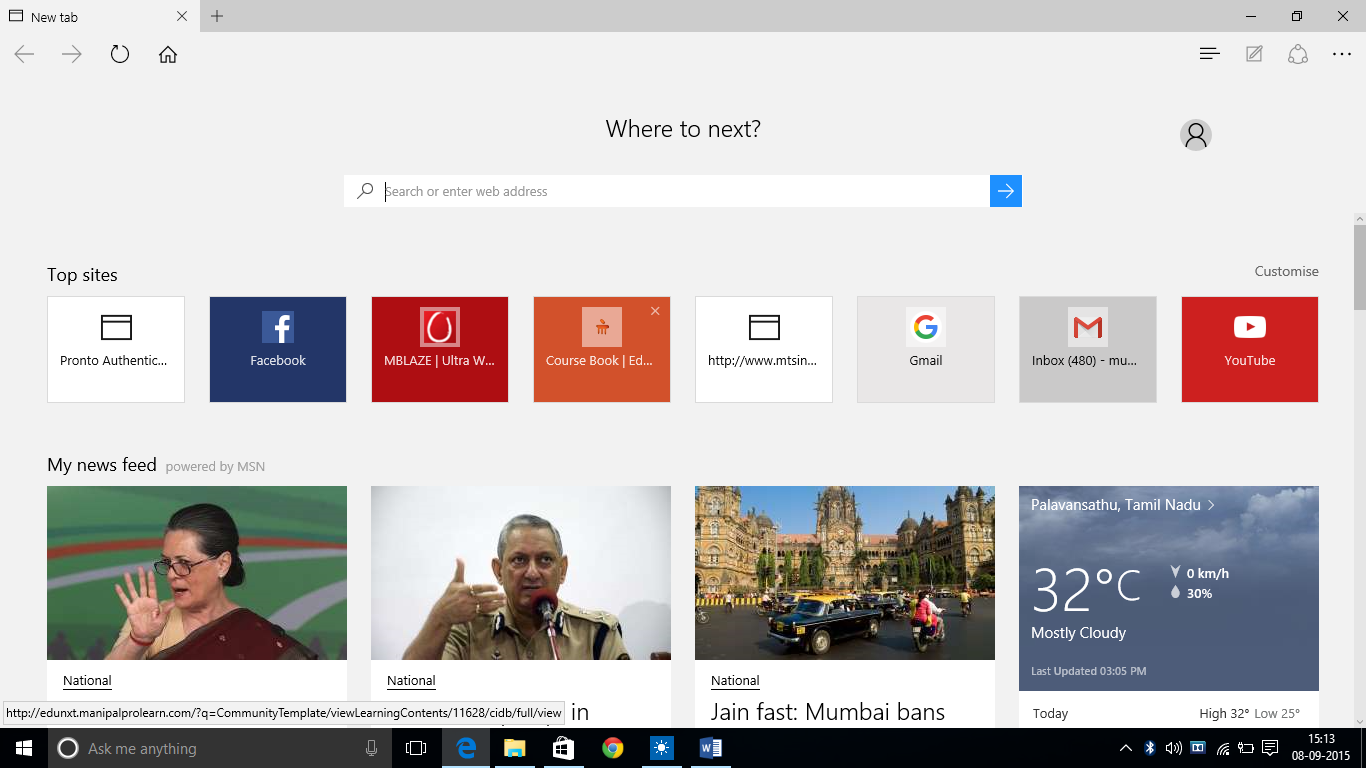Go to the Home page icon
Image resolution: width=1366 pixels, height=768 pixels.
168,54
